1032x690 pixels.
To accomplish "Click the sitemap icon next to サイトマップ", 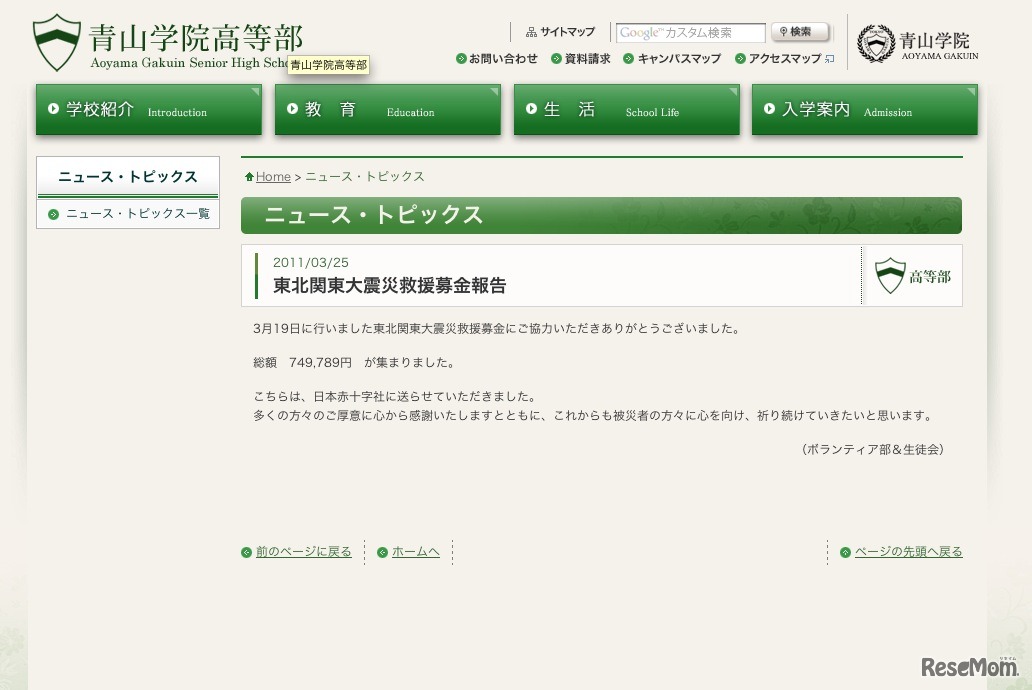I will (531, 32).
